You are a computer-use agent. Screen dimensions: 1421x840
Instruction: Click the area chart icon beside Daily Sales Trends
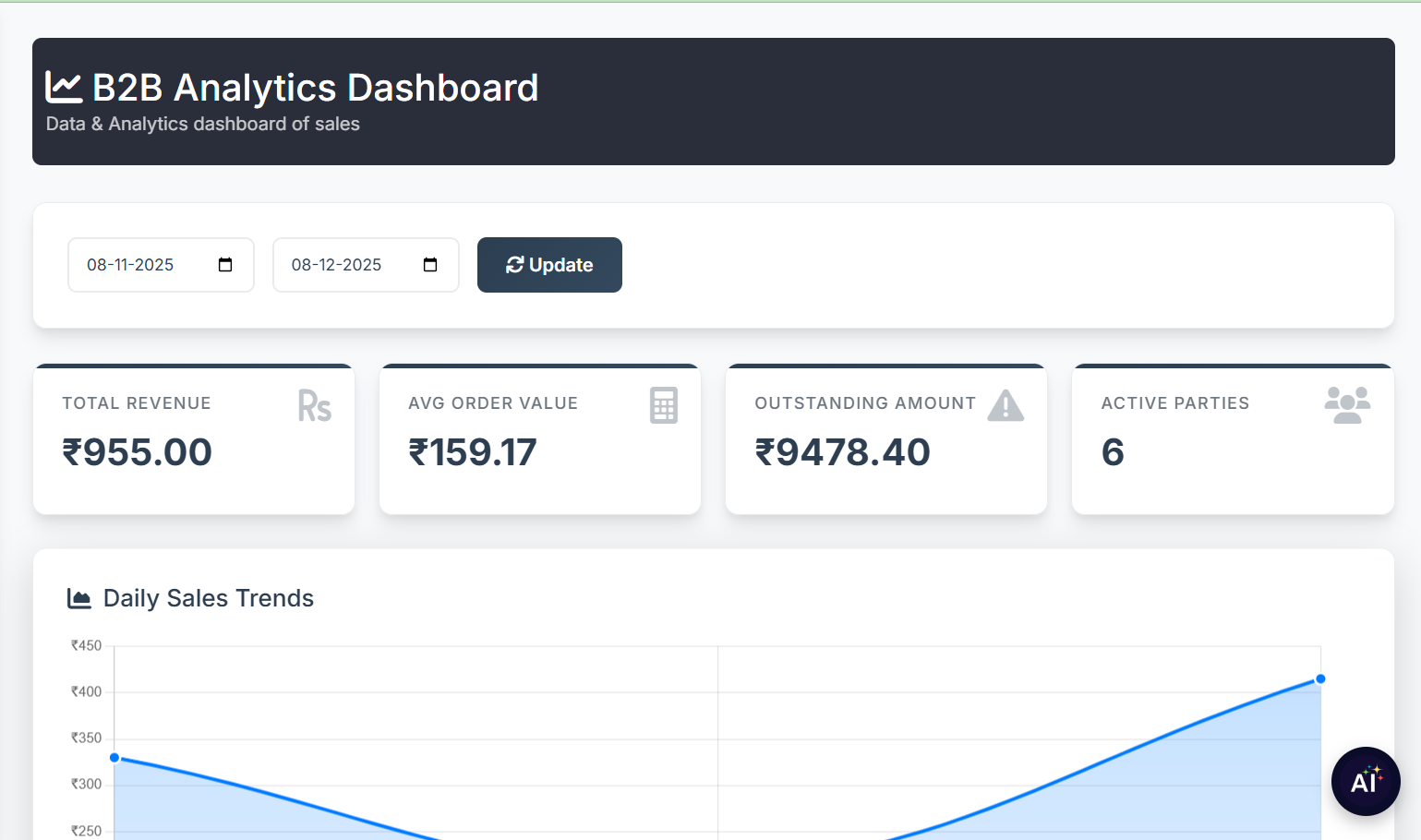click(79, 599)
